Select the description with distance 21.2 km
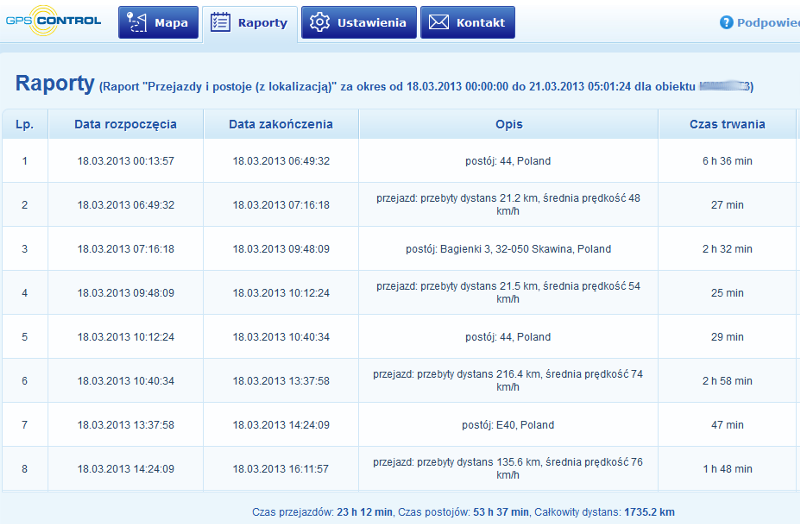 (508, 205)
